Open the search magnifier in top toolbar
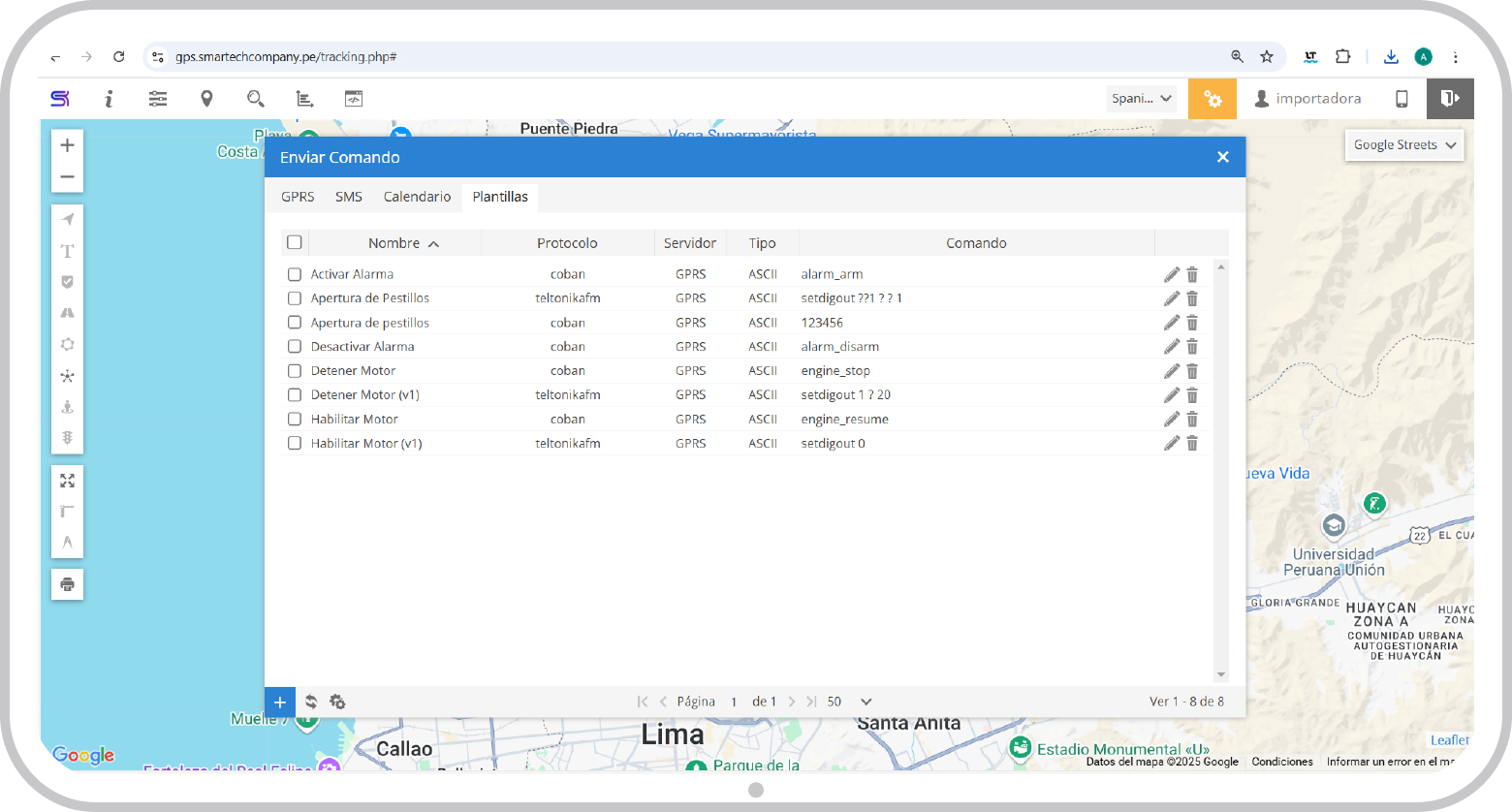 [256, 99]
